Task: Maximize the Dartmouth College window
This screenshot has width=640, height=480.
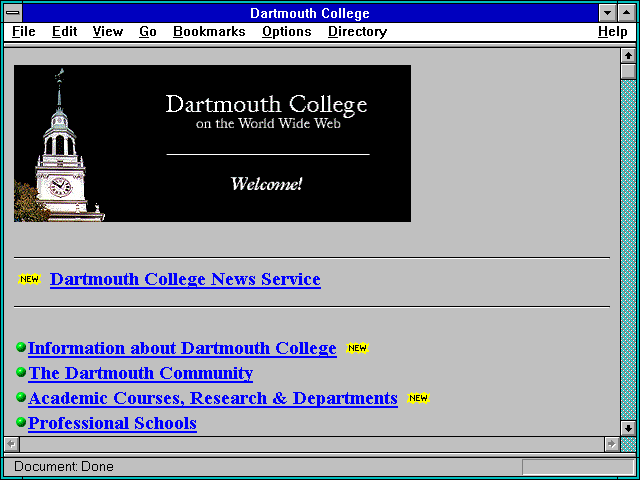Action: click(627, 13)
